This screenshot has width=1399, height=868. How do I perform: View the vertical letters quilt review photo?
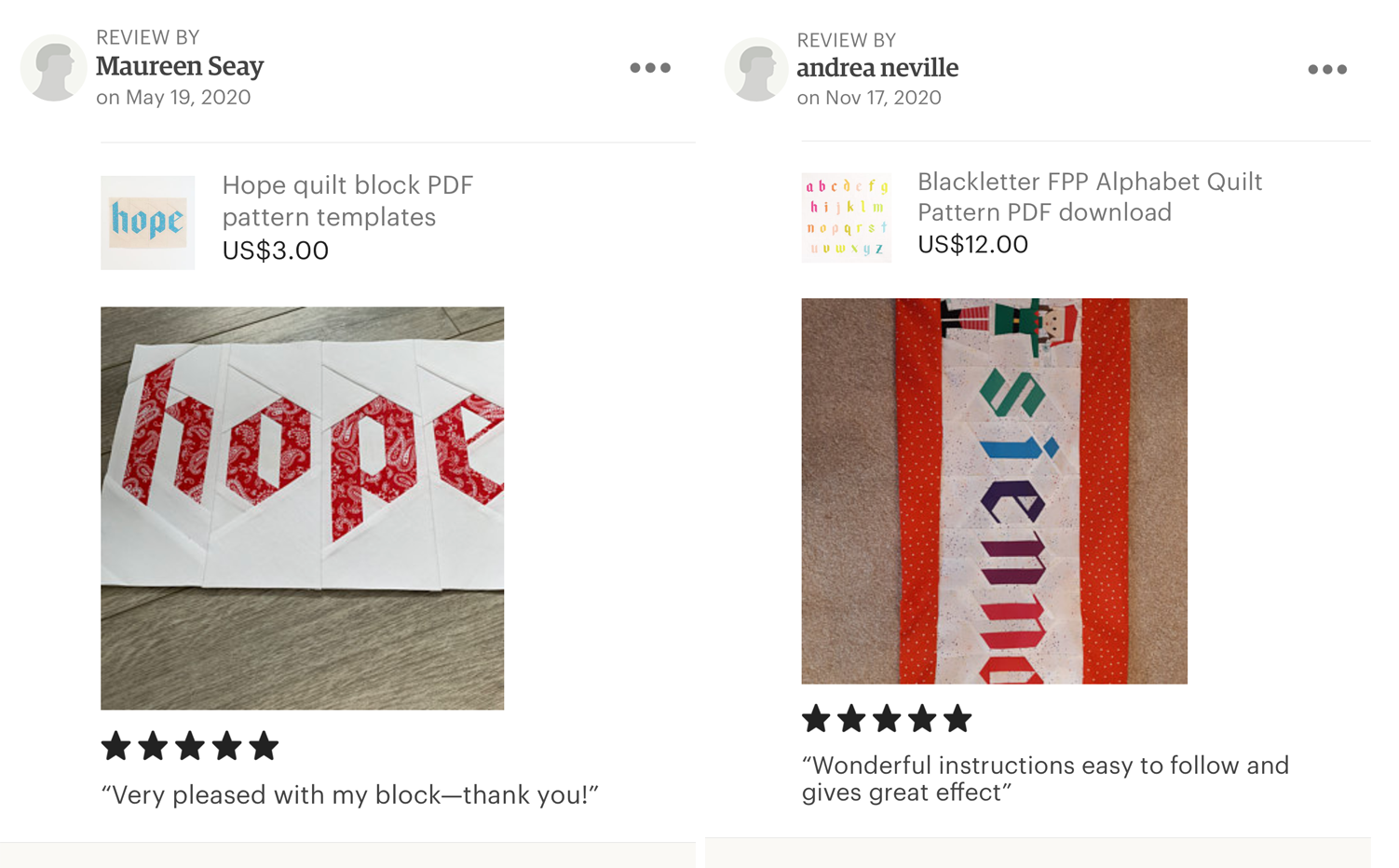point(994,491)
